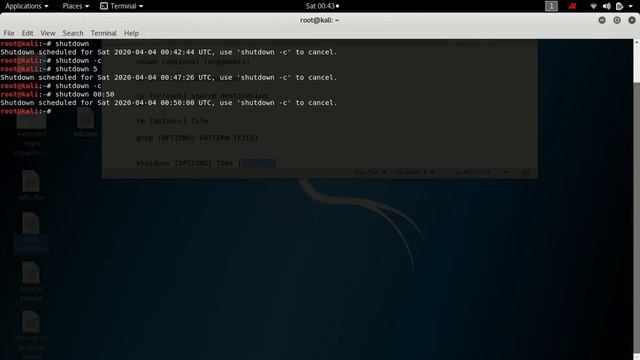Maximize the root@kali terminal window

point(617,20)
